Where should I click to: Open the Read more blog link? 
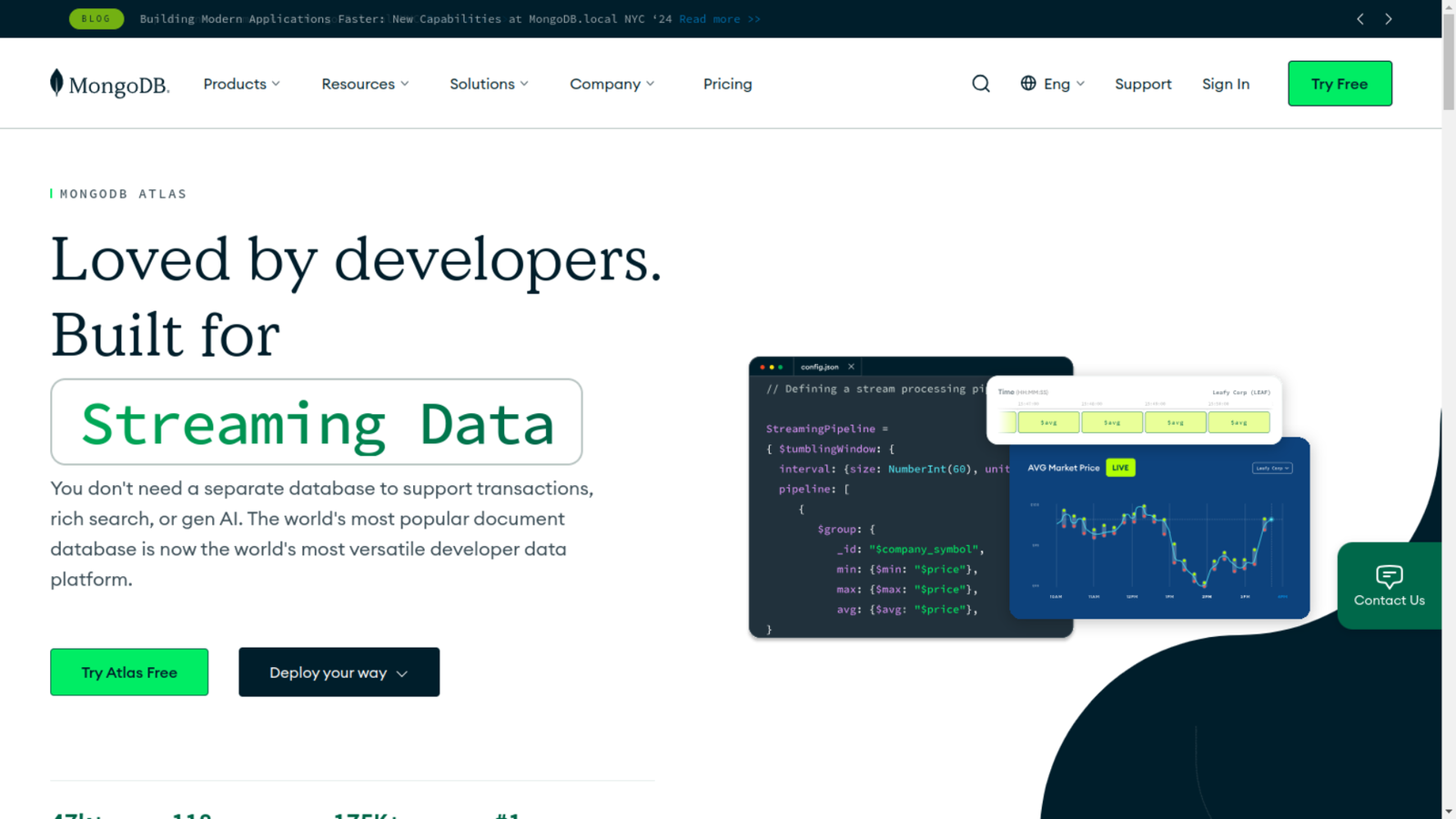pos(719,19)
